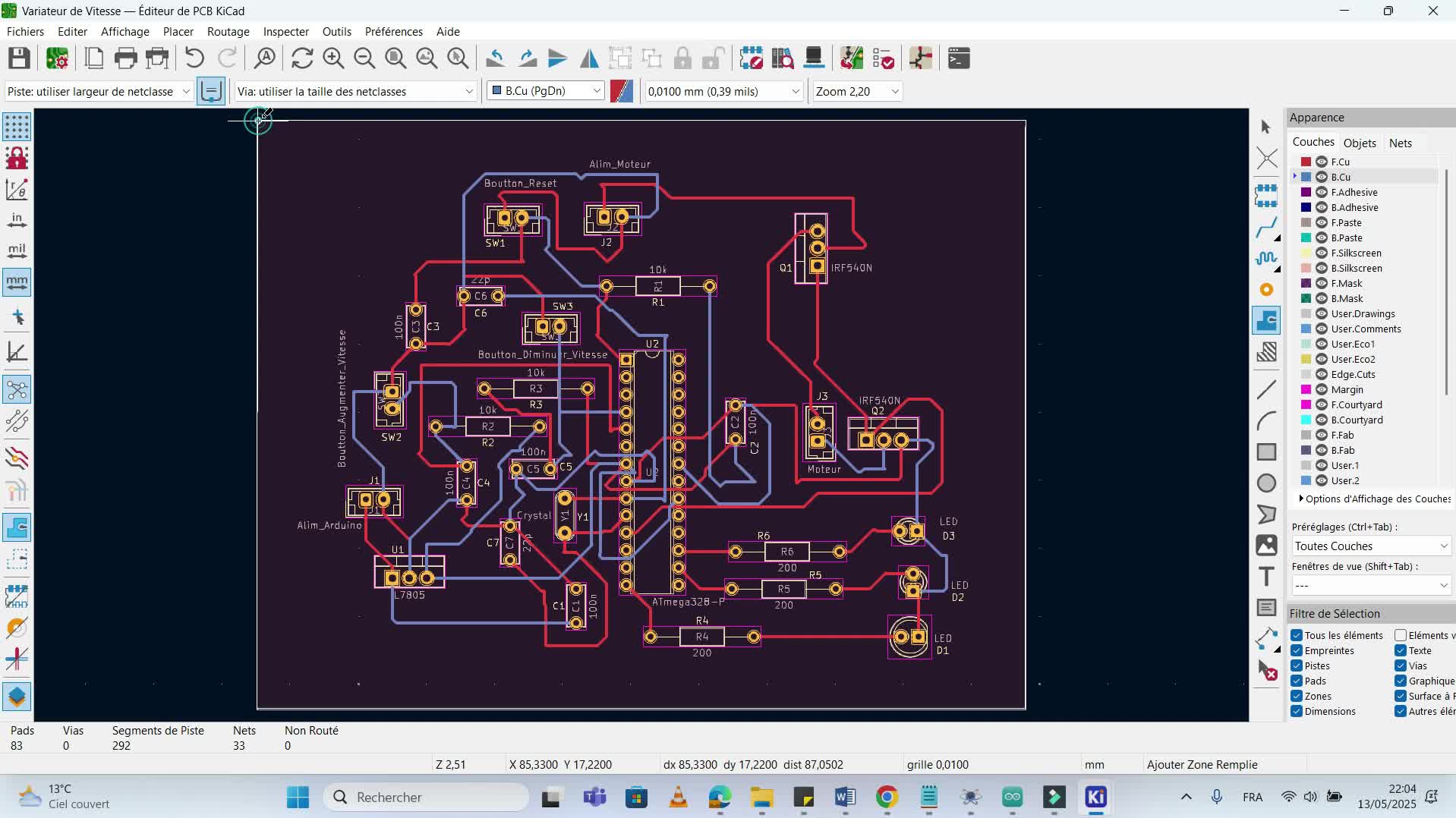Expand Options d'Affichage des Couches
The height and width of the screenshot is (818, 1456).
pyautogui.click(x=1375, y=499)
